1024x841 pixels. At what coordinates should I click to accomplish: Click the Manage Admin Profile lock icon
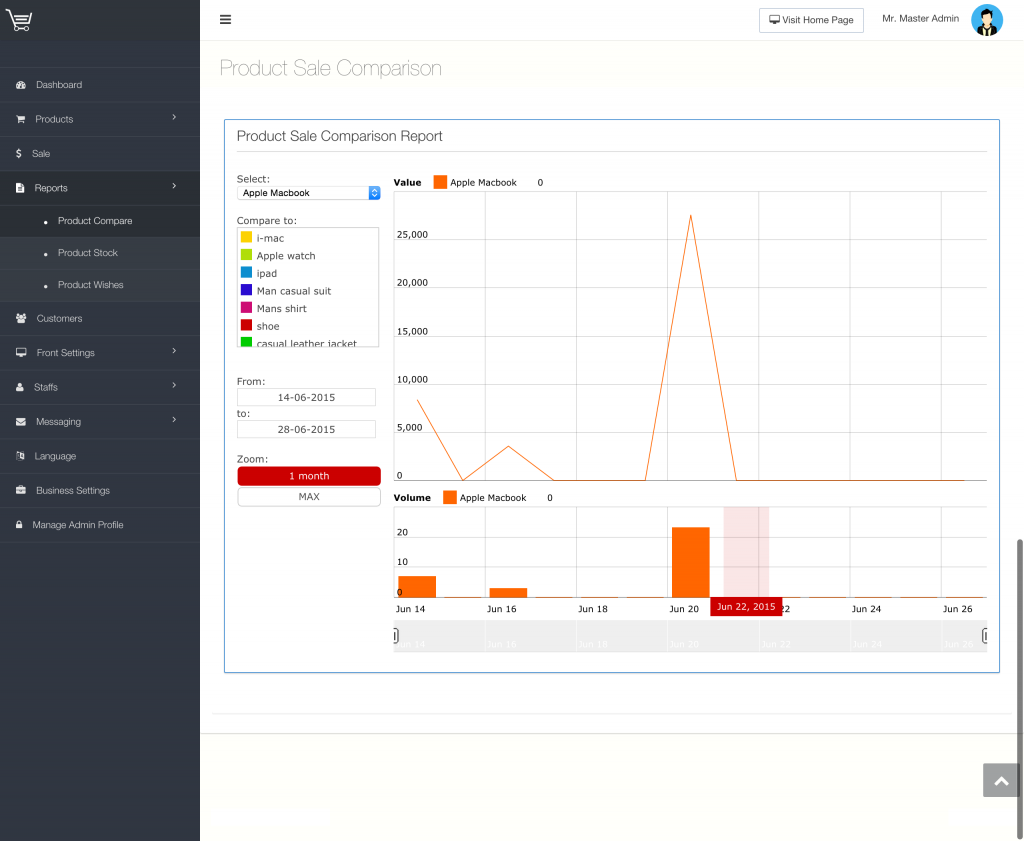pos(19,525)
